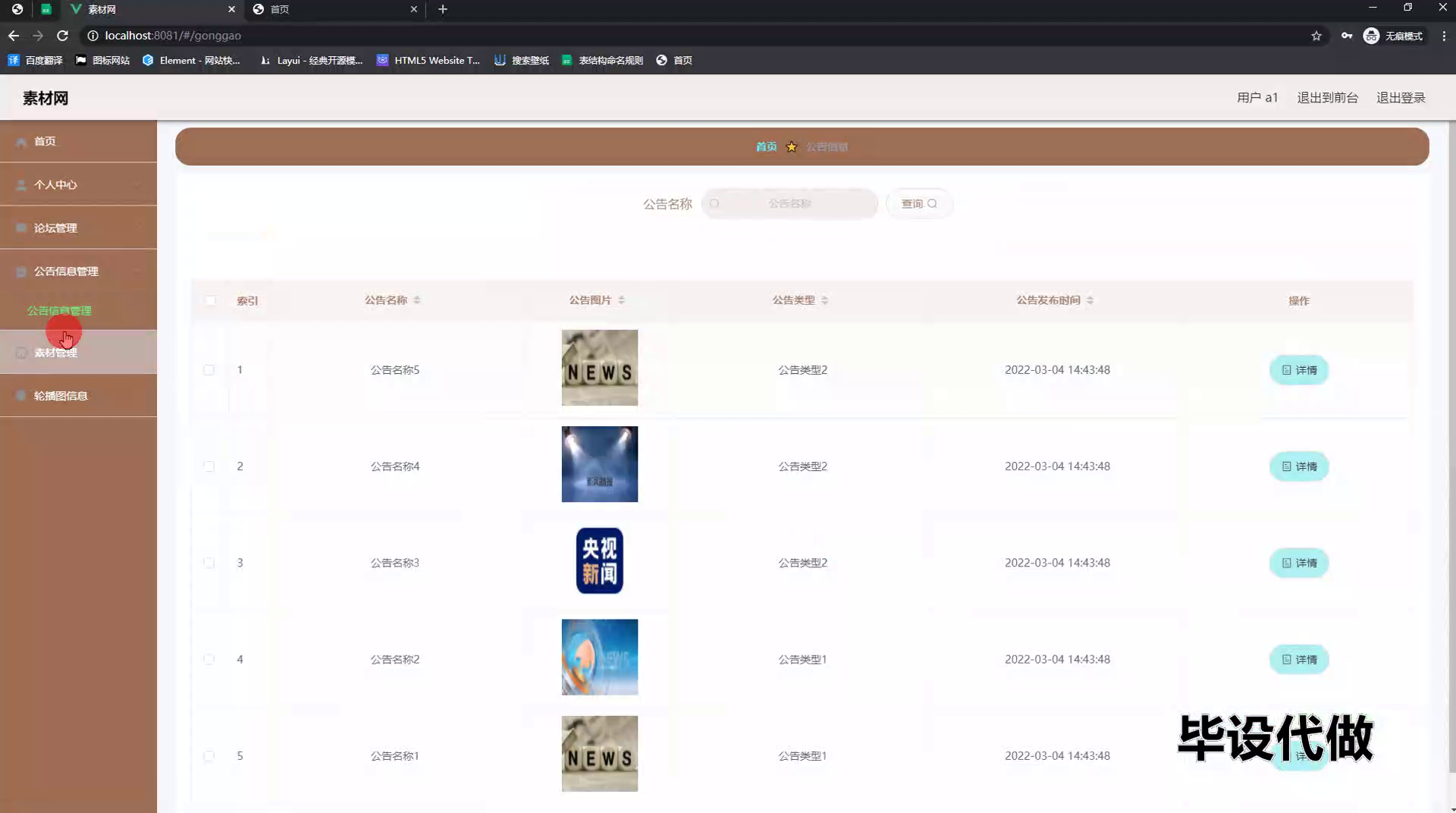Open 表结构命名规则 bookmark
Screen dimensions: 1456x813
coord(602,60)
